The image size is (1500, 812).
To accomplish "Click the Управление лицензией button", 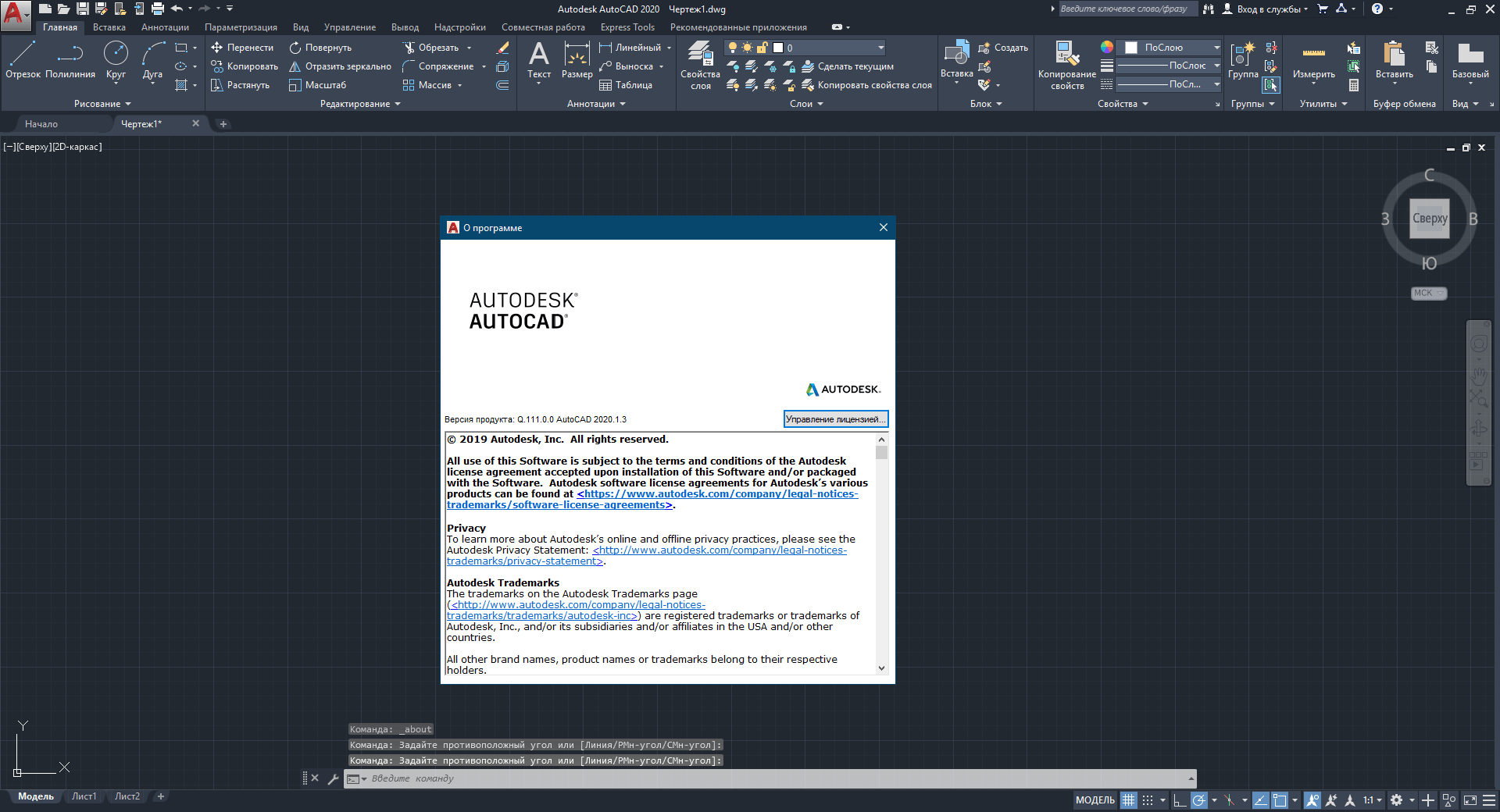I will 835,419.
